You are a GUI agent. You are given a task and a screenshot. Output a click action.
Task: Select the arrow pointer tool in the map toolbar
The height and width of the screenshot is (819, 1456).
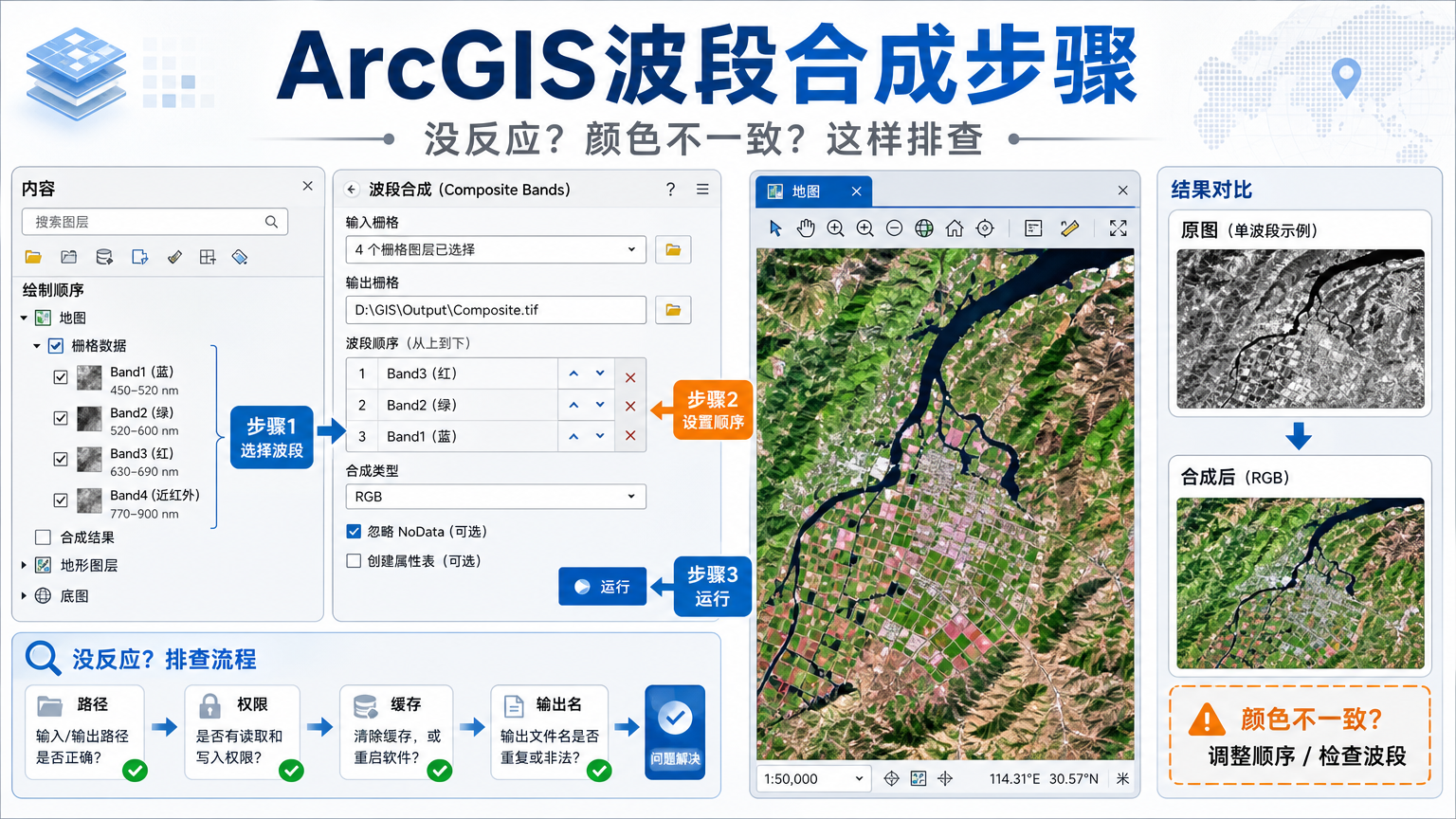click(775, 228)
